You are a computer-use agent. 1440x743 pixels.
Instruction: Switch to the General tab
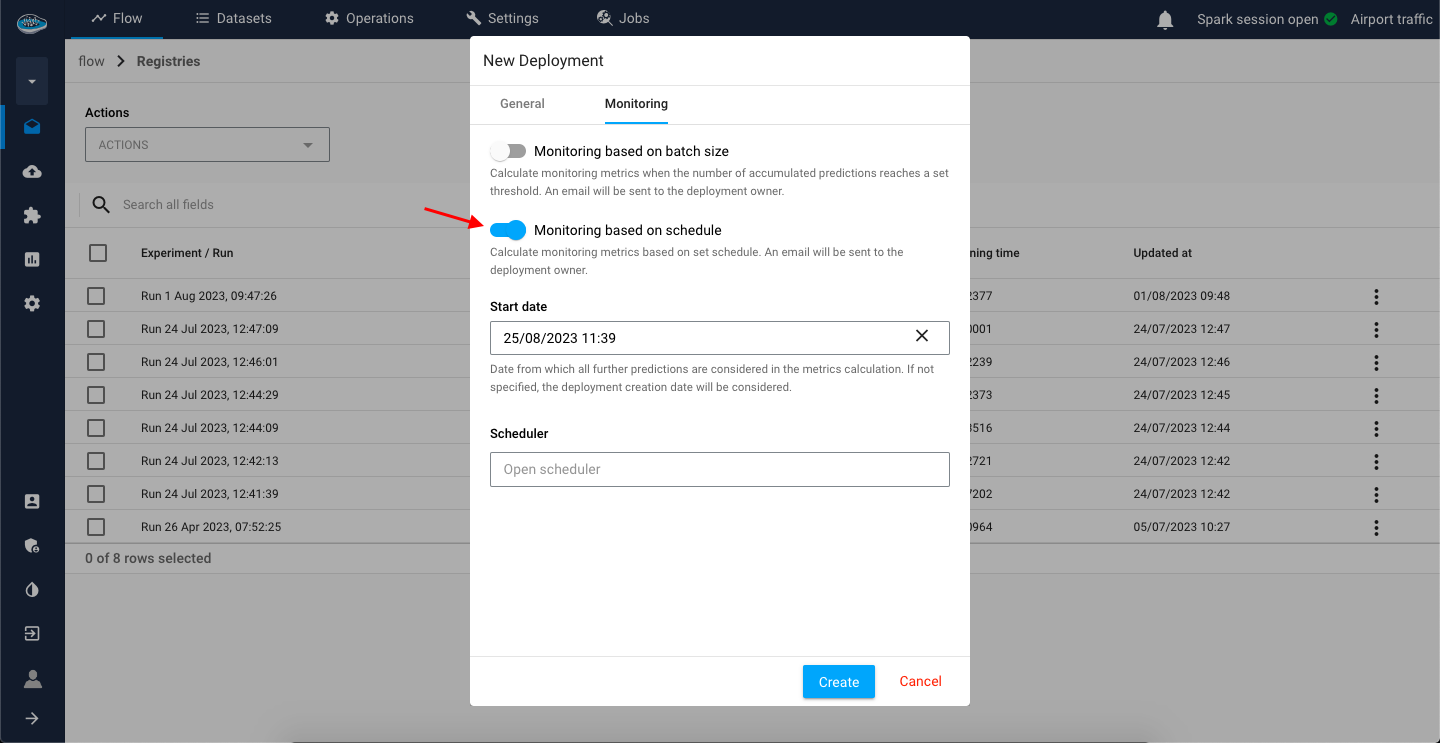coord(522,104)
